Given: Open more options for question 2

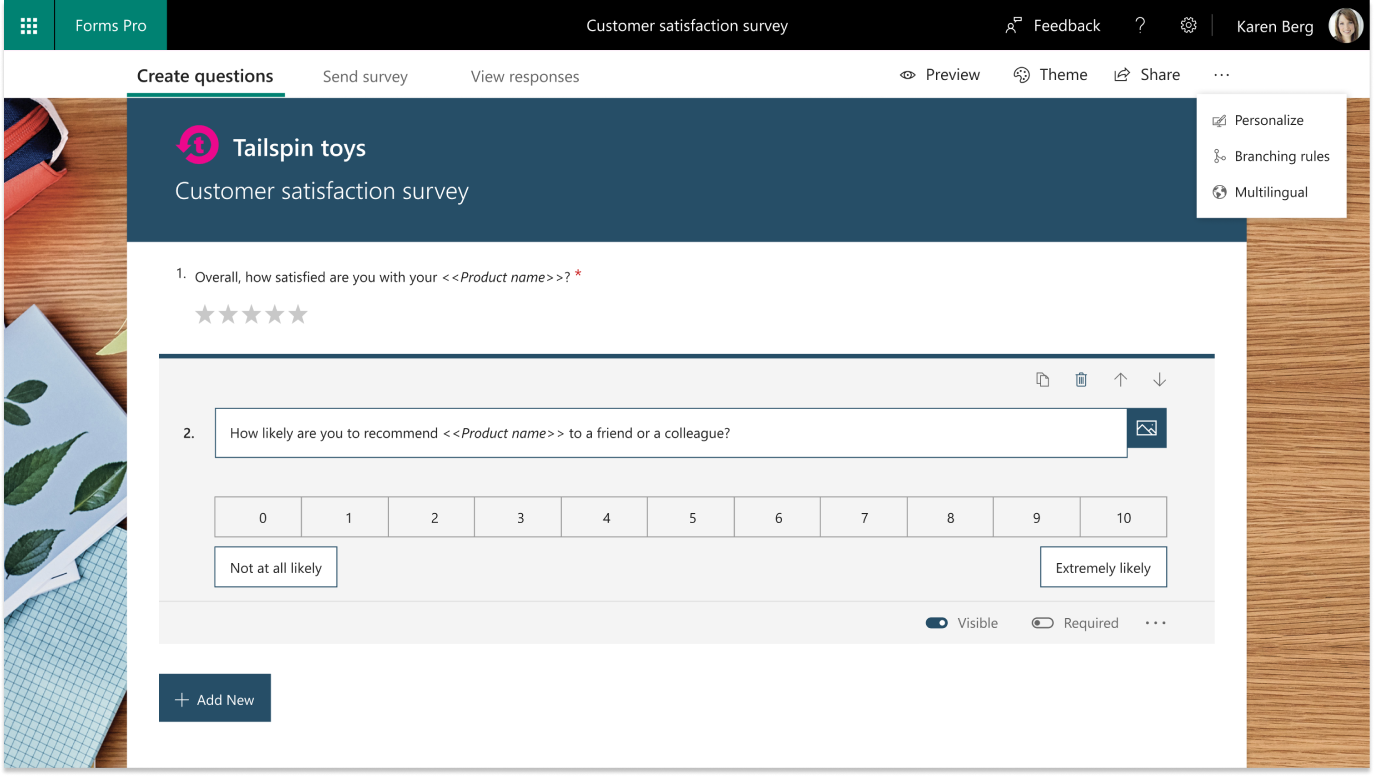Looking at the screenshot, I should point(1155,622).
